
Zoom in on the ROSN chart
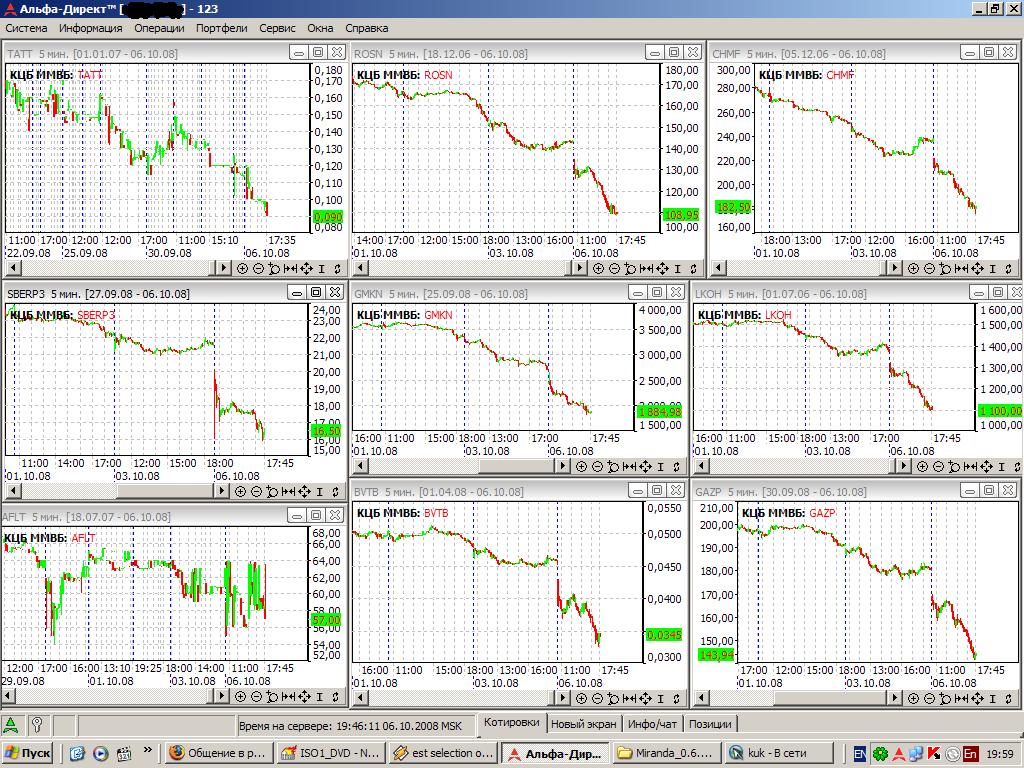[x=598, y=268]
